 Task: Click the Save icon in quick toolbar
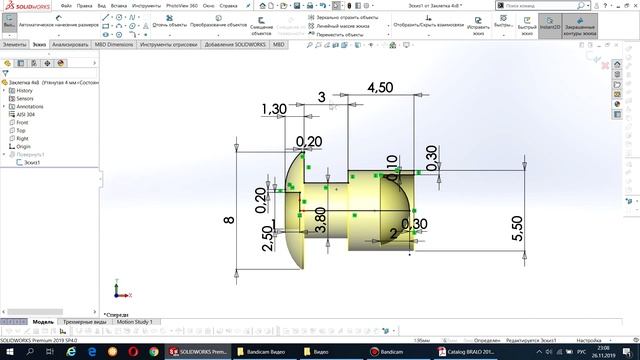(x=297, y=6)
